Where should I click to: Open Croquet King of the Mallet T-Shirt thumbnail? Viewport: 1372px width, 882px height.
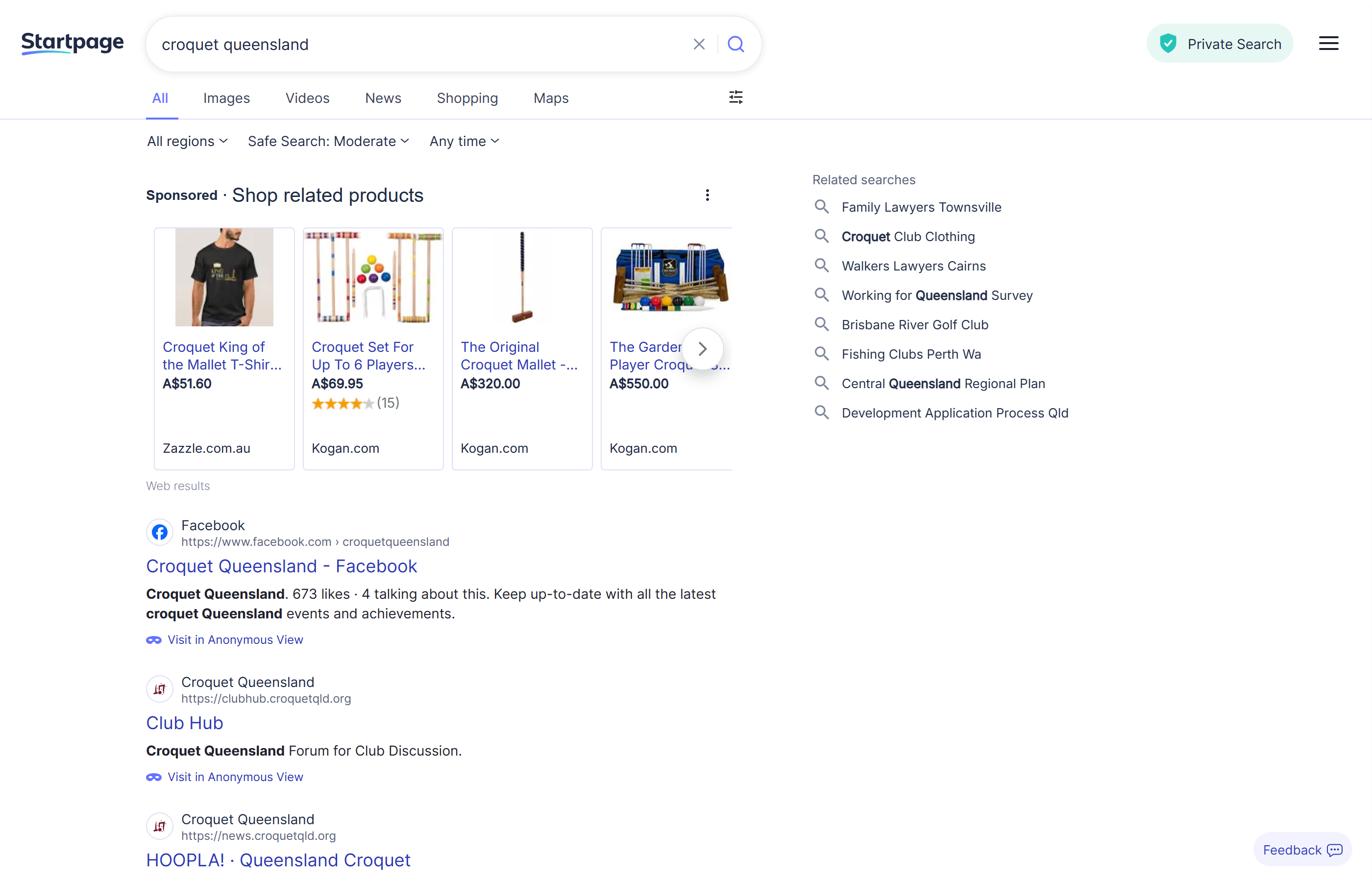(x=224, y=277)
